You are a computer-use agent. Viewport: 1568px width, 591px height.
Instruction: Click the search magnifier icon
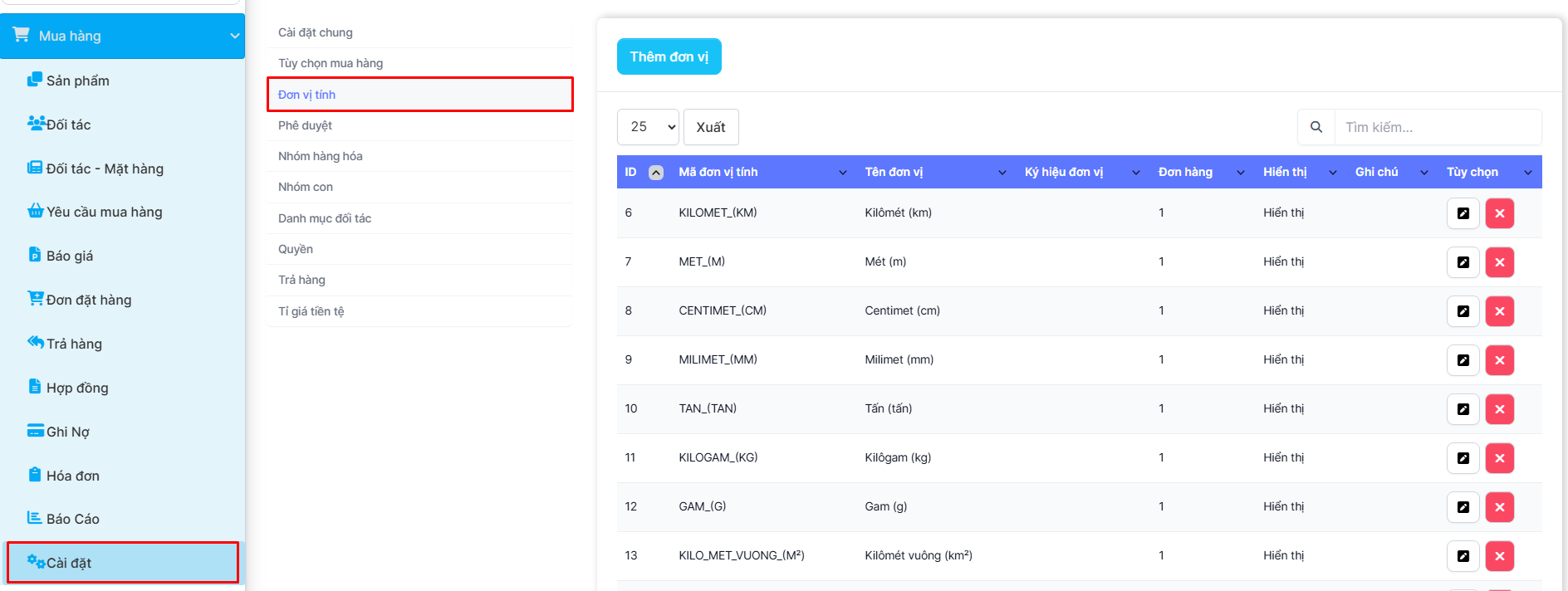[x=1316, y=127]
